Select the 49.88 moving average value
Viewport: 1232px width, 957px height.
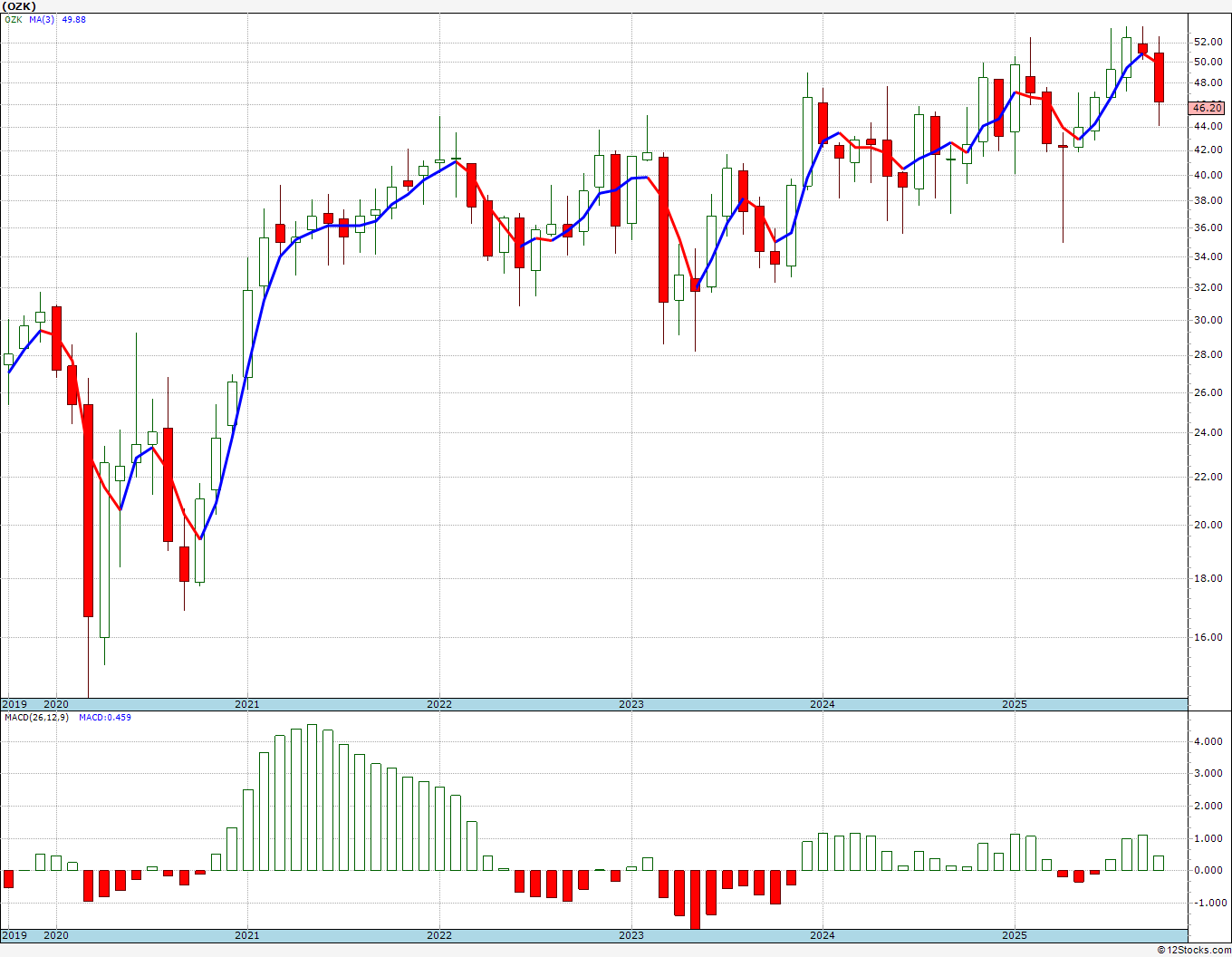pyautogui.click(x=73, y=20)
